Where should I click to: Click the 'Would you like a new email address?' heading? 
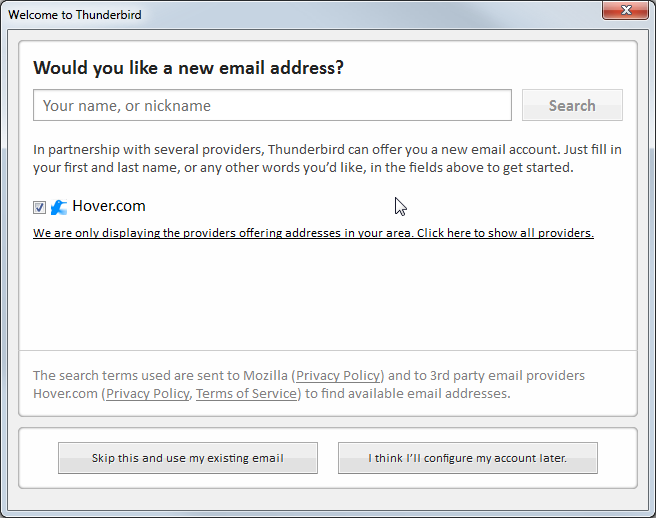189,68
